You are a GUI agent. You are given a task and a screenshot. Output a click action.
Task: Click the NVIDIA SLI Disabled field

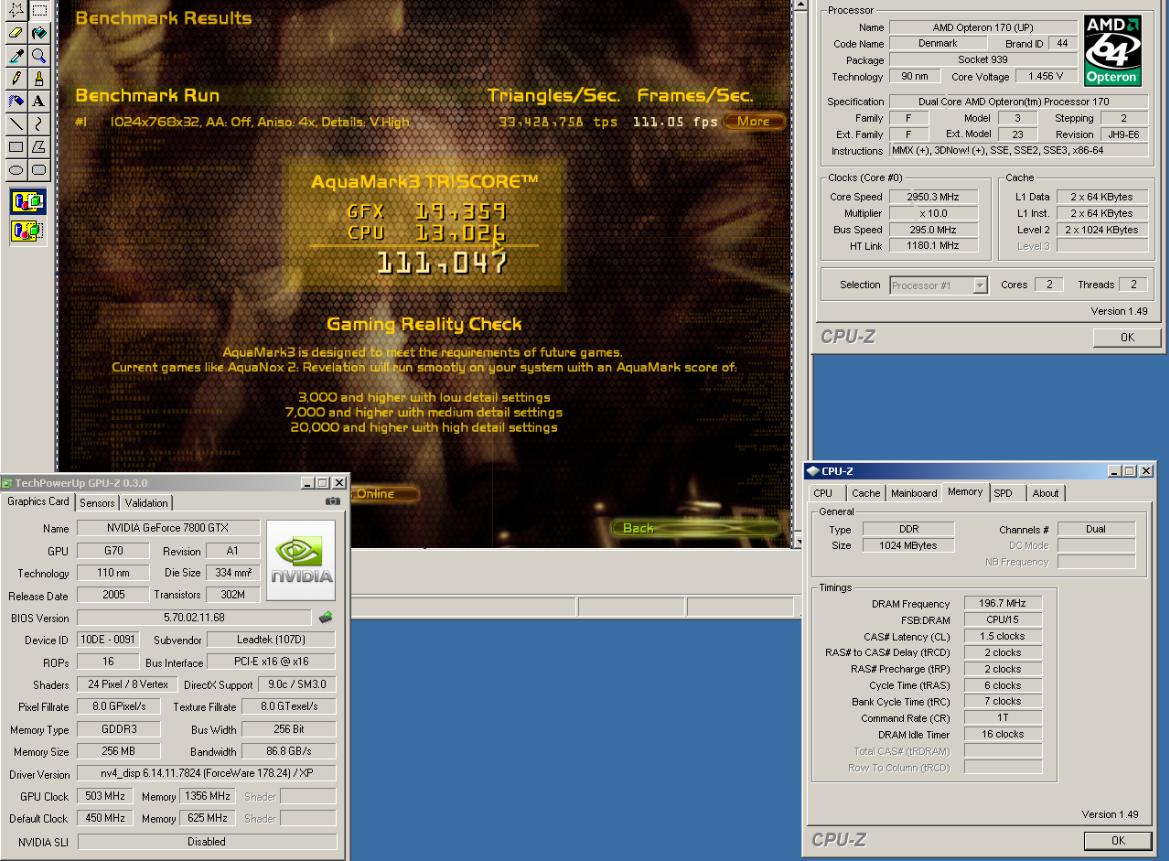tap(207, 842)
